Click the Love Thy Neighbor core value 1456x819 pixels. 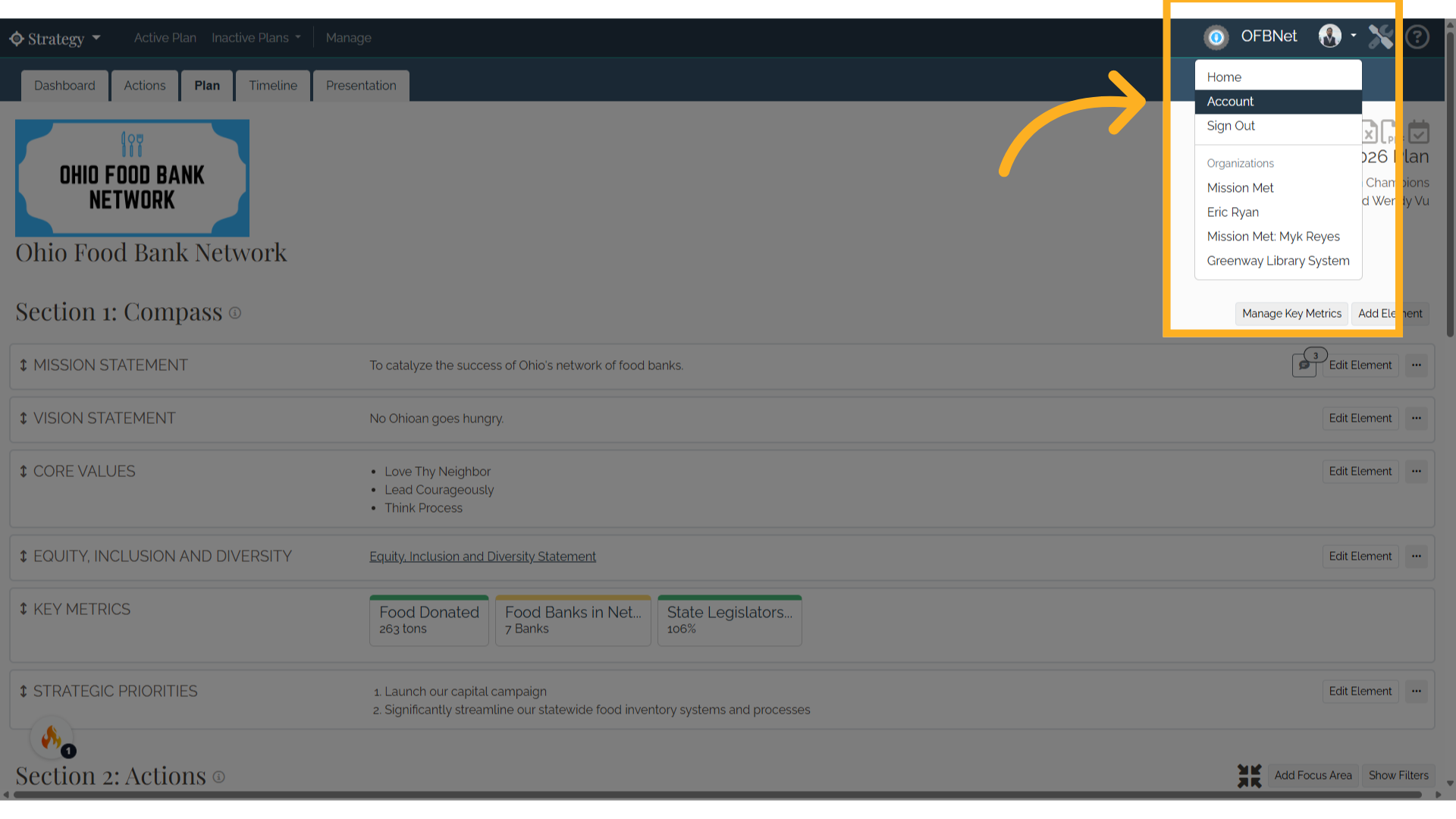click(438, 472)
